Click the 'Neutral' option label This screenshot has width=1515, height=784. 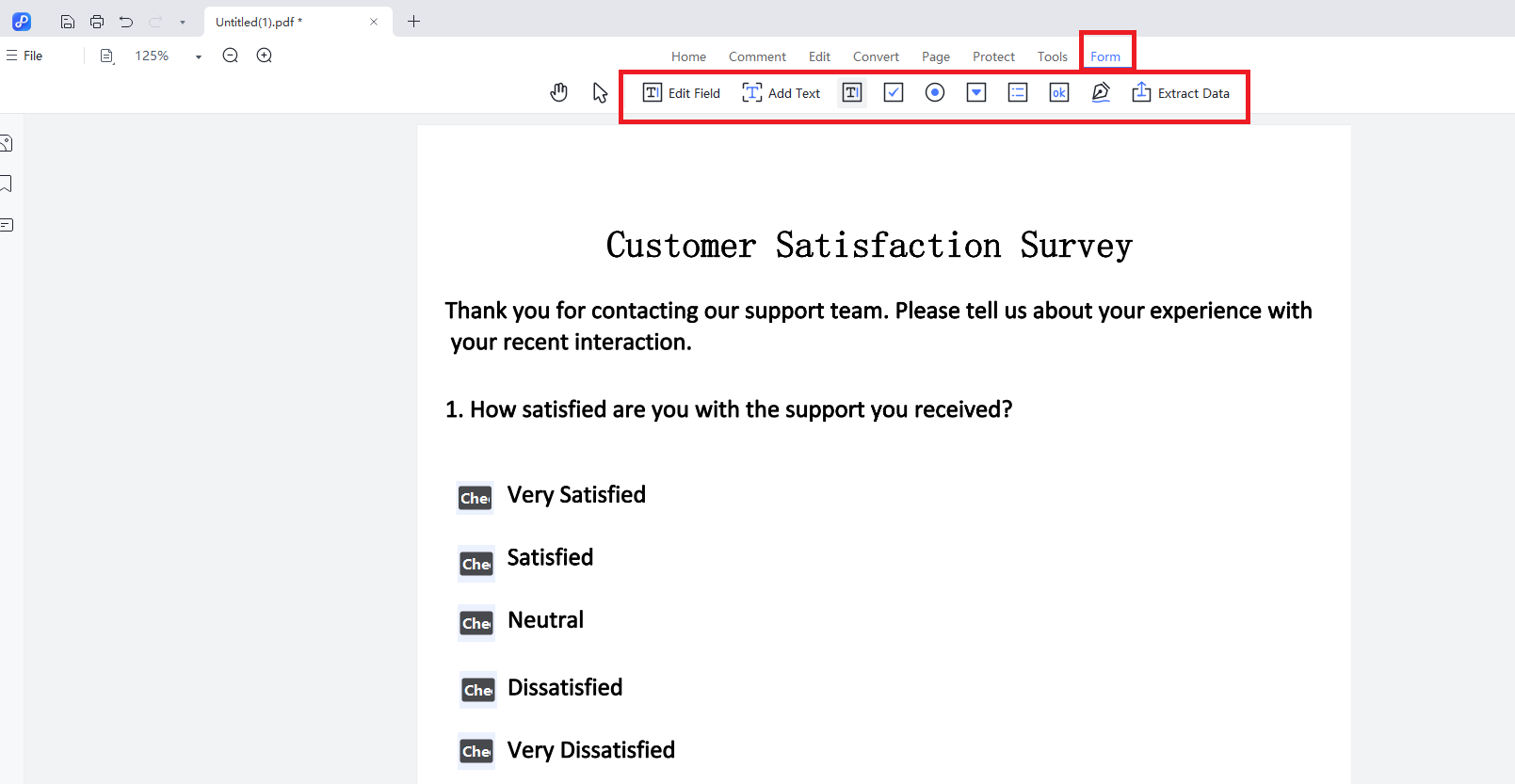point(545,620)
